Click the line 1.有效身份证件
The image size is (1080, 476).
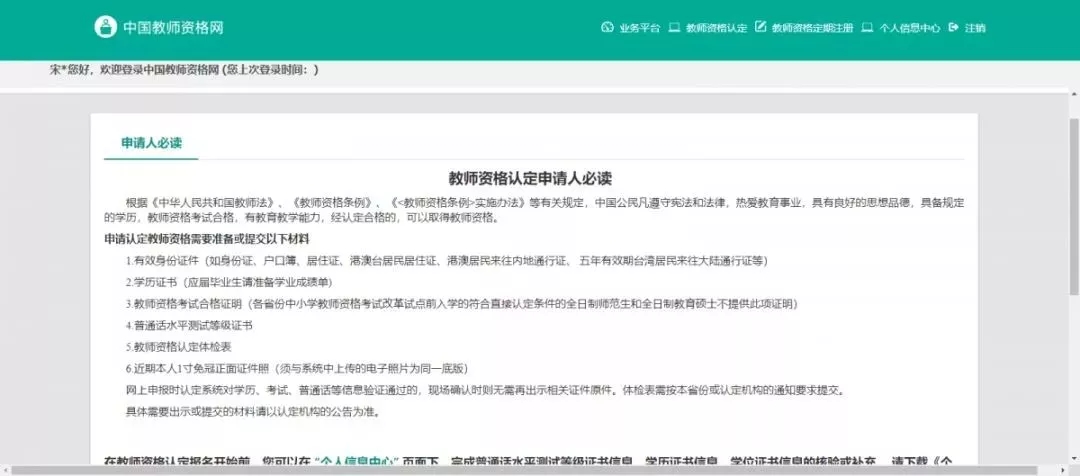(x=446, y=261)
